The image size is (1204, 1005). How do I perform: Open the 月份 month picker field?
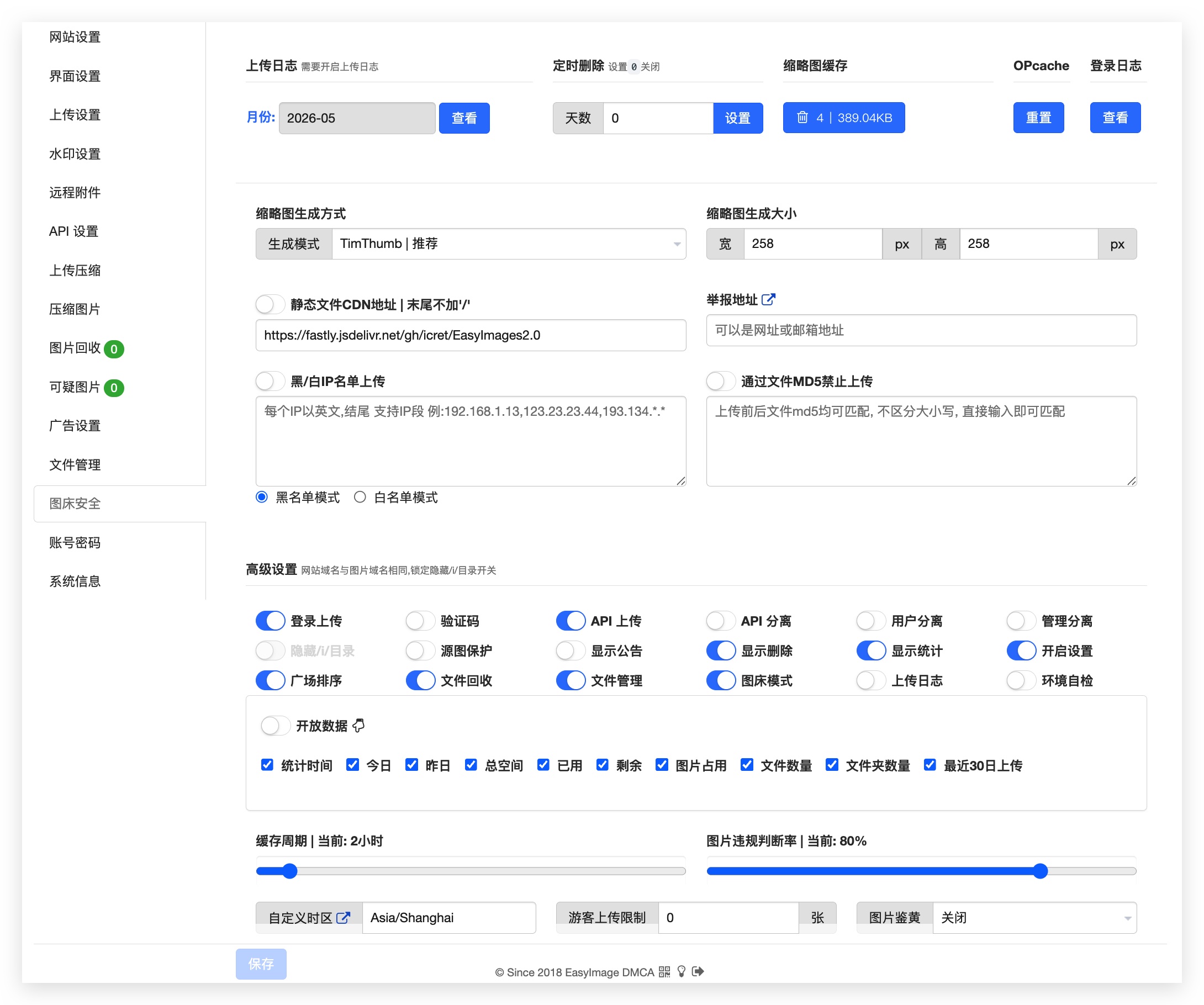[357, 118]
